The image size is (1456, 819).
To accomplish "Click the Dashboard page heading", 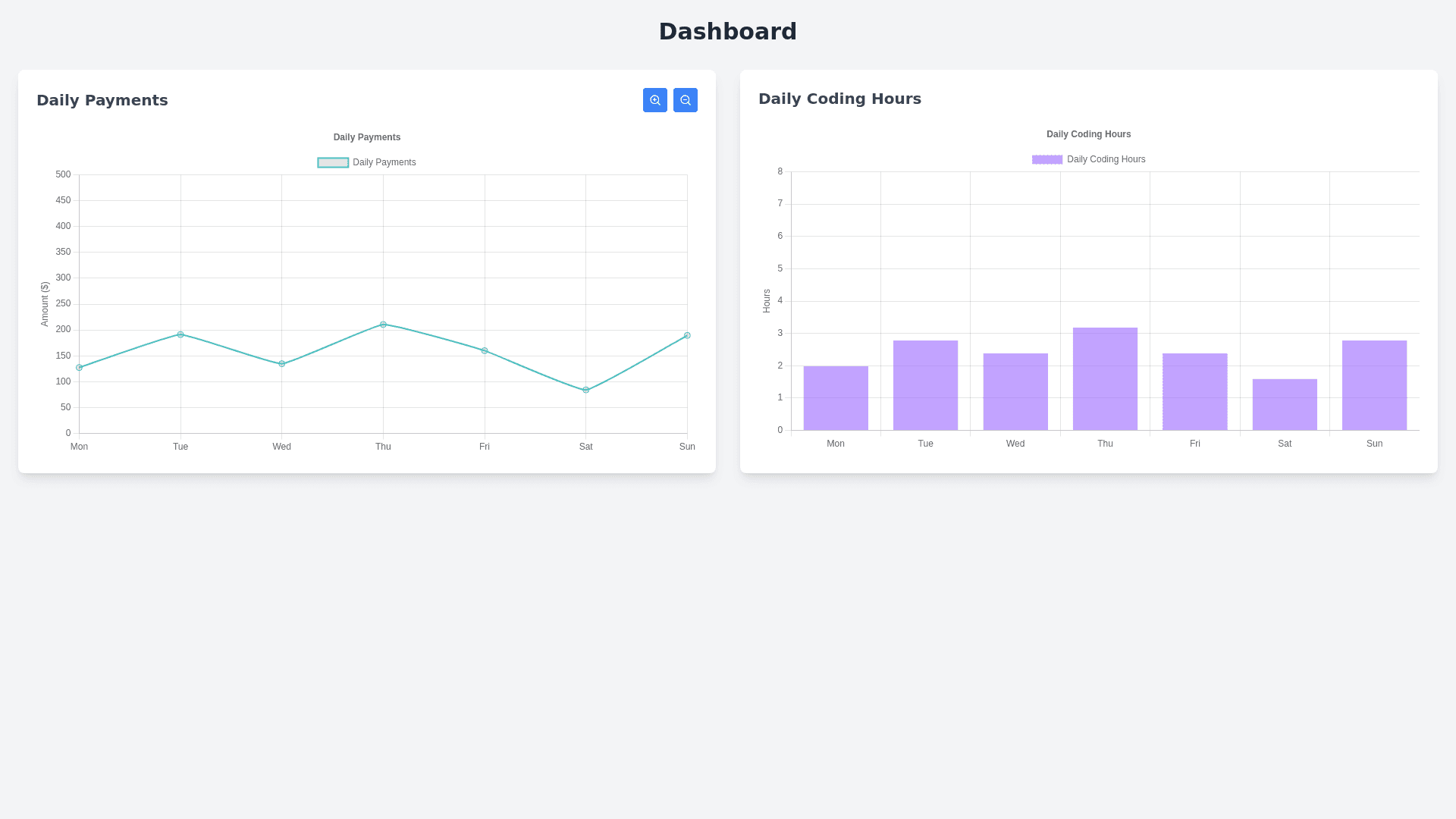I will coord(727,31).
